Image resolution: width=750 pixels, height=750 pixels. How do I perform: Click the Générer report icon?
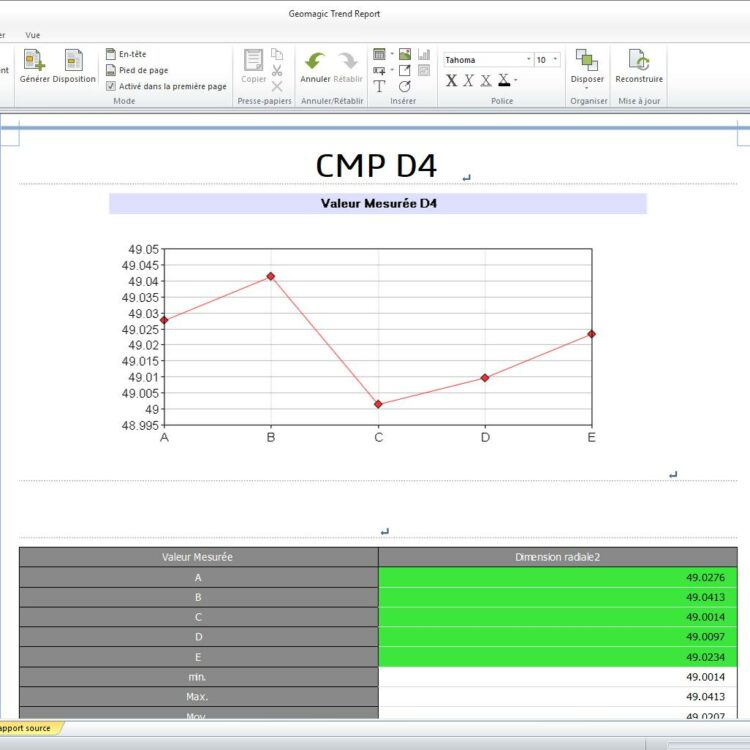click(x=34, y=65)
